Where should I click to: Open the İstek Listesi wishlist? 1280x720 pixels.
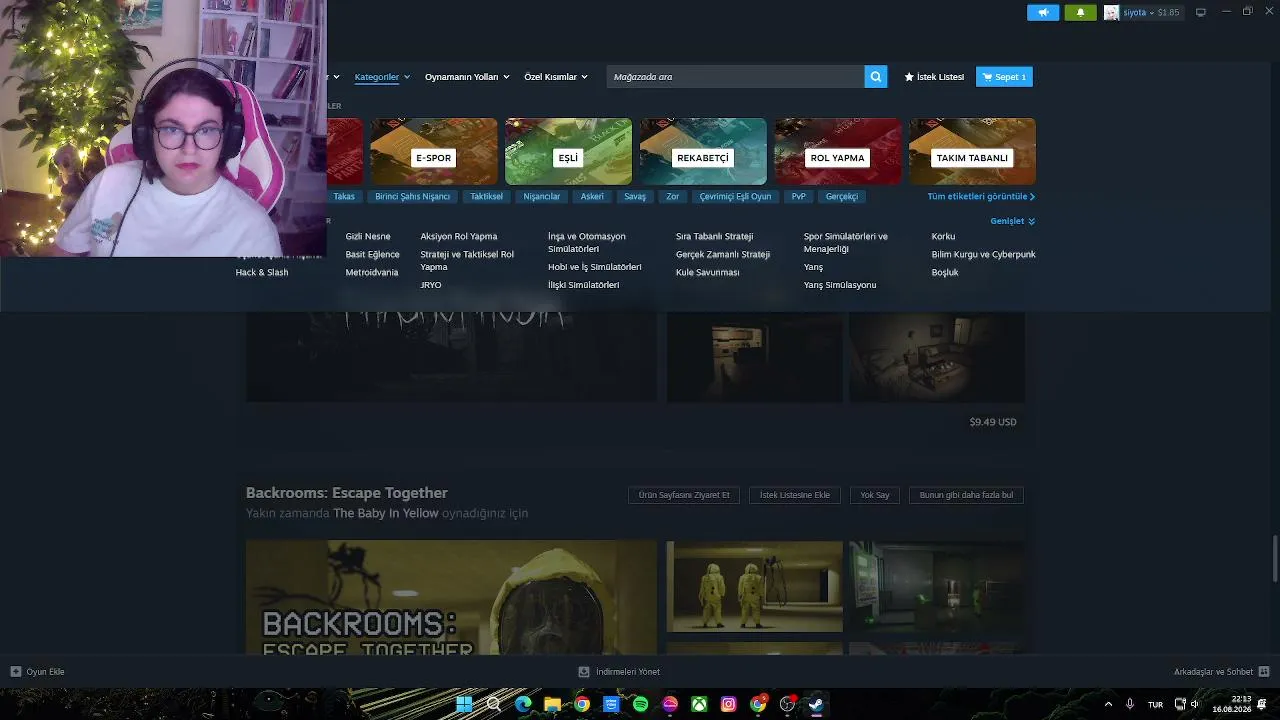(x=934, y=77)
